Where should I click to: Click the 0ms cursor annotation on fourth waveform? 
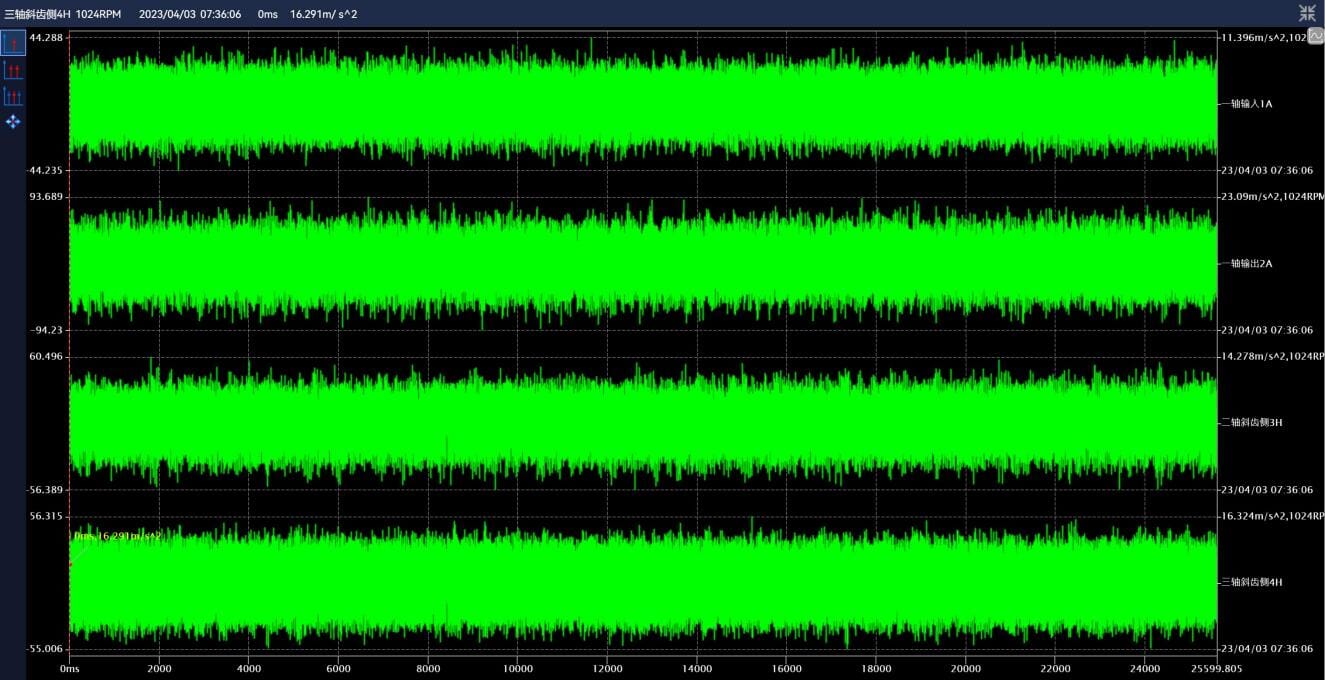(117, 537)
